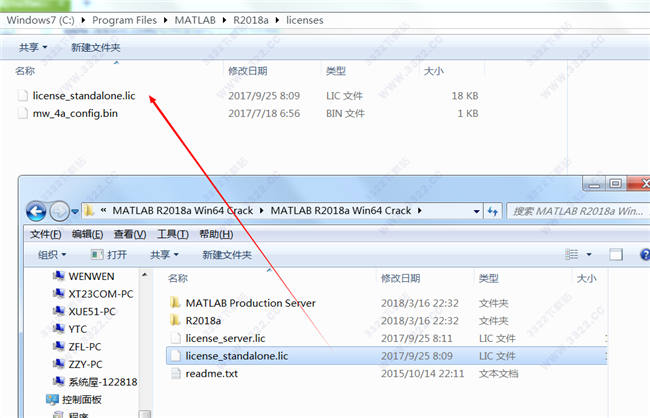Open the view options dropdown arrow
Viewport: 650px width, 418px height.
[589, 254]
